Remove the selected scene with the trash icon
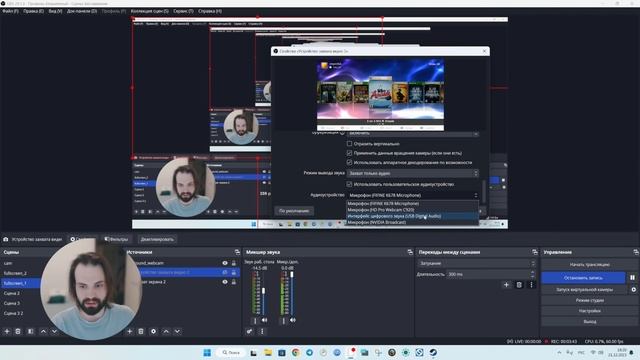The image size is (640, 360). 18,331
